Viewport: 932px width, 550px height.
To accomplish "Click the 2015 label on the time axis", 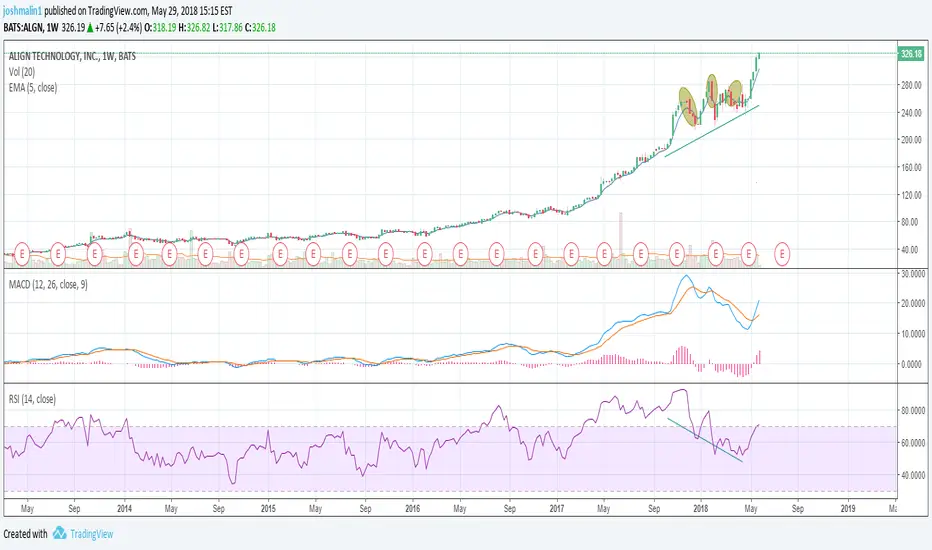I will 268,508.
